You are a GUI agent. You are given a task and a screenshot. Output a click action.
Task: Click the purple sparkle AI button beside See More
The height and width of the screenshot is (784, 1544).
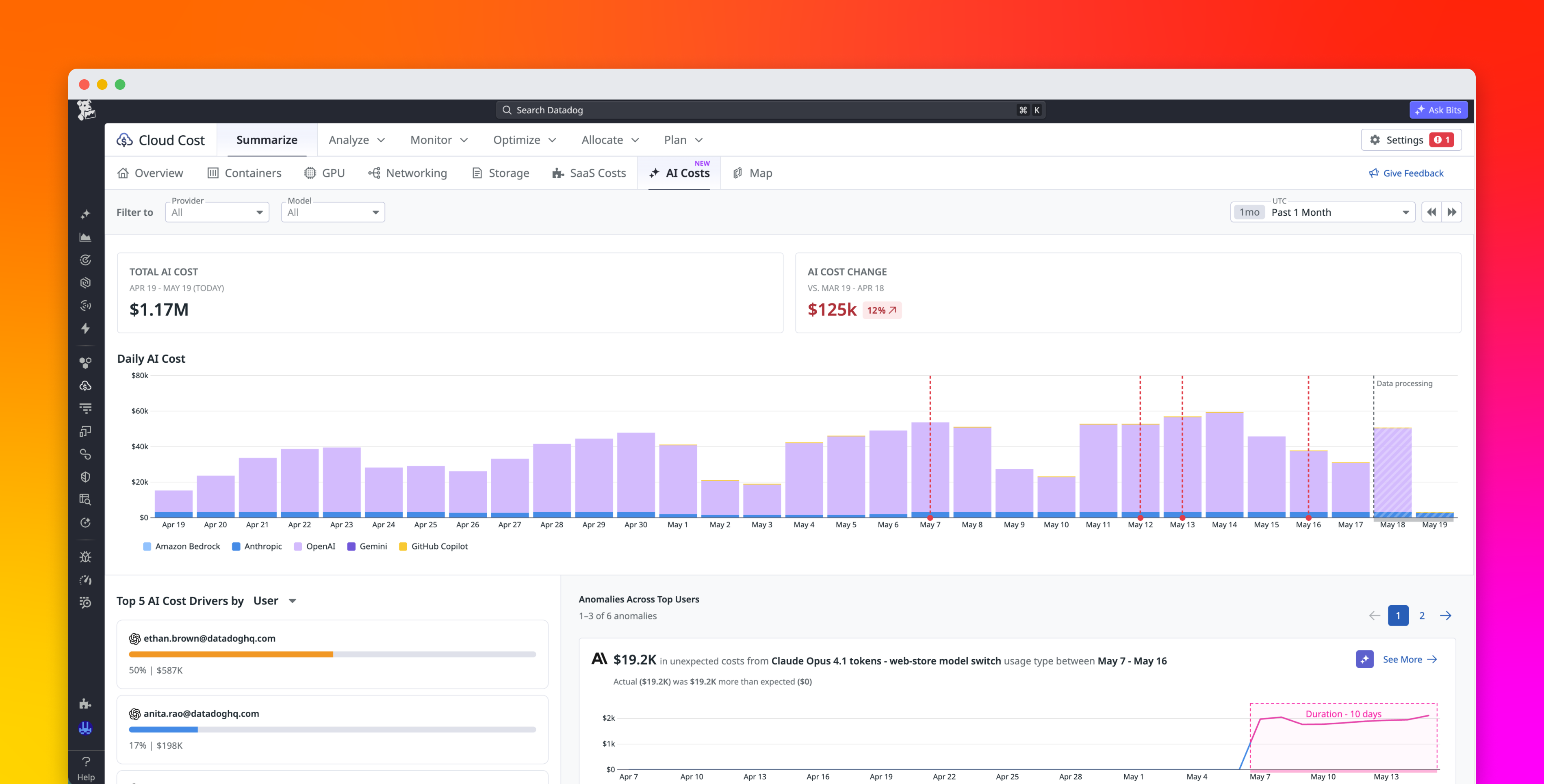coord(1365,659)
